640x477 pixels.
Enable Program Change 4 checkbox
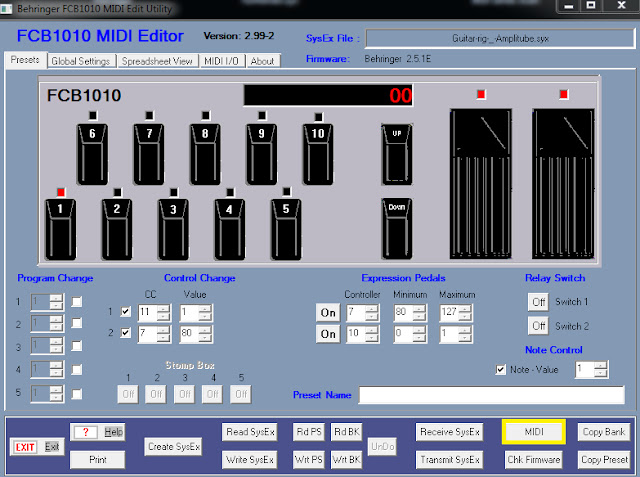[76, 370]
